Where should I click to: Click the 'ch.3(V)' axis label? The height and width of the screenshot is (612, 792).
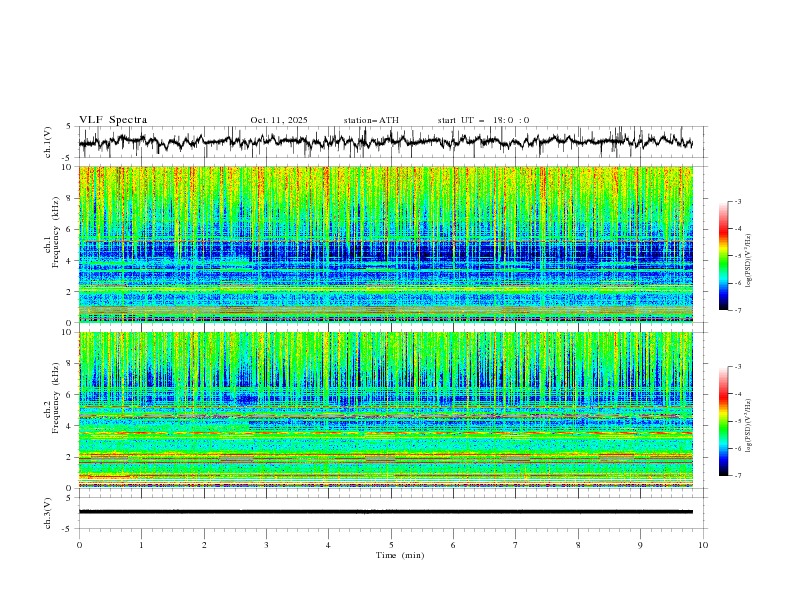tap(48, 513)
